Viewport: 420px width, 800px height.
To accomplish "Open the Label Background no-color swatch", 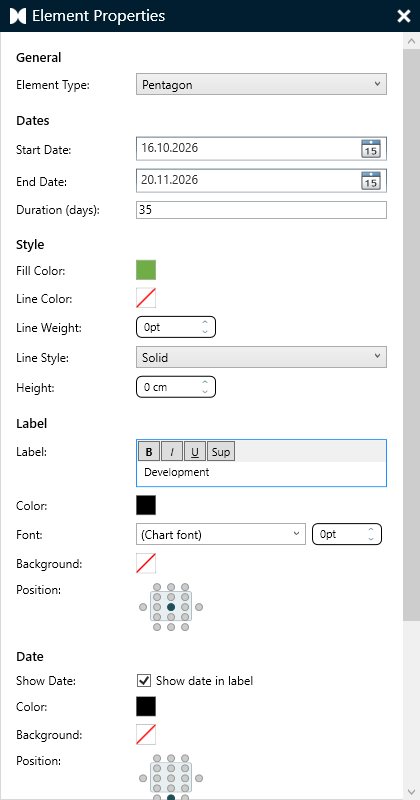I will (146, 563).
